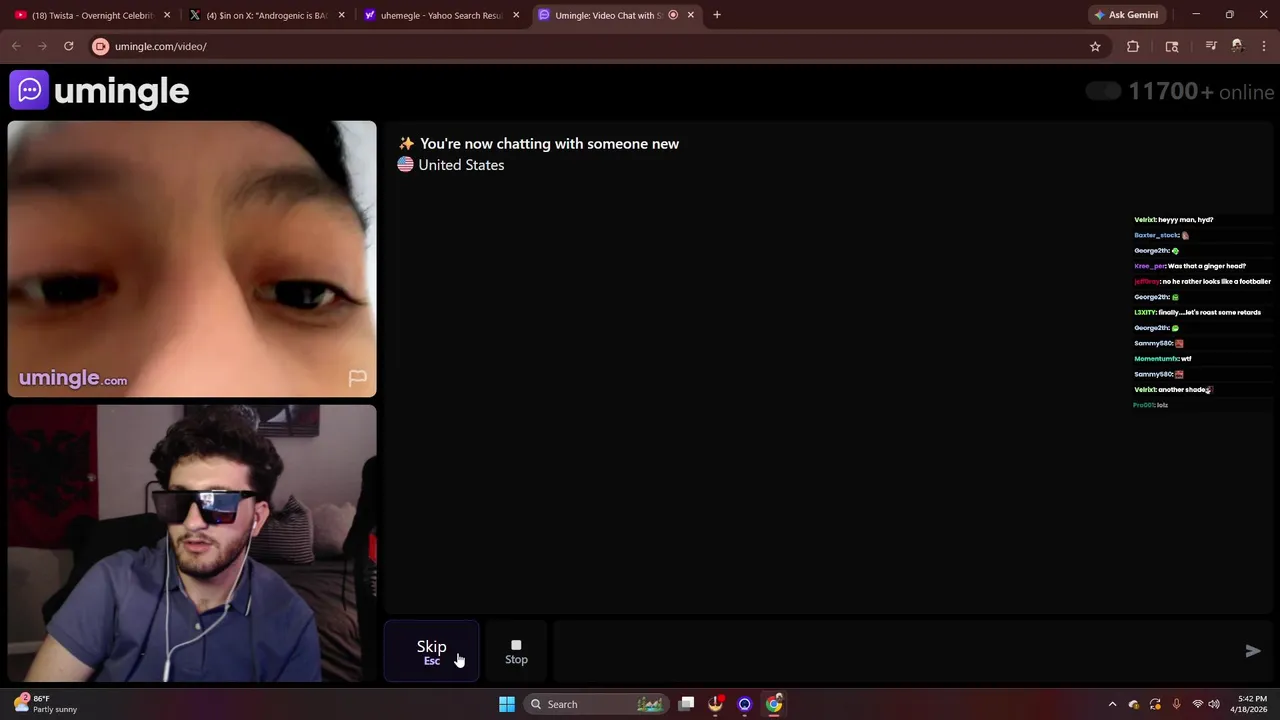Open media controls in the toolbar
Viewport: 1280px width, 720px height.
pyautogui.click(x=1211, y=46)
